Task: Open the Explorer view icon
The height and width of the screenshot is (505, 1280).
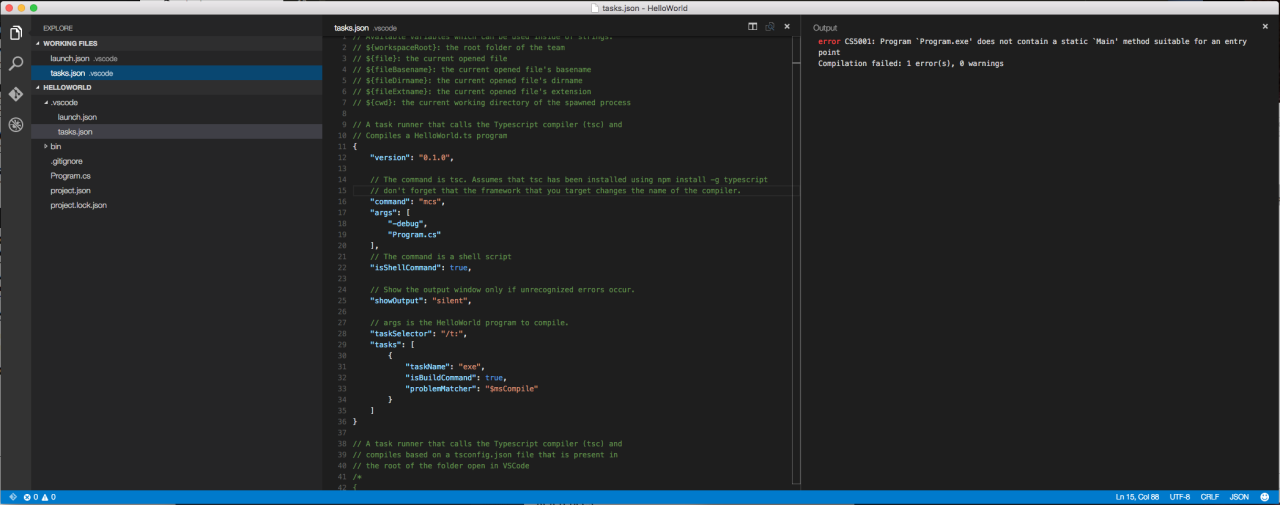Action: [x=15, y=33]
